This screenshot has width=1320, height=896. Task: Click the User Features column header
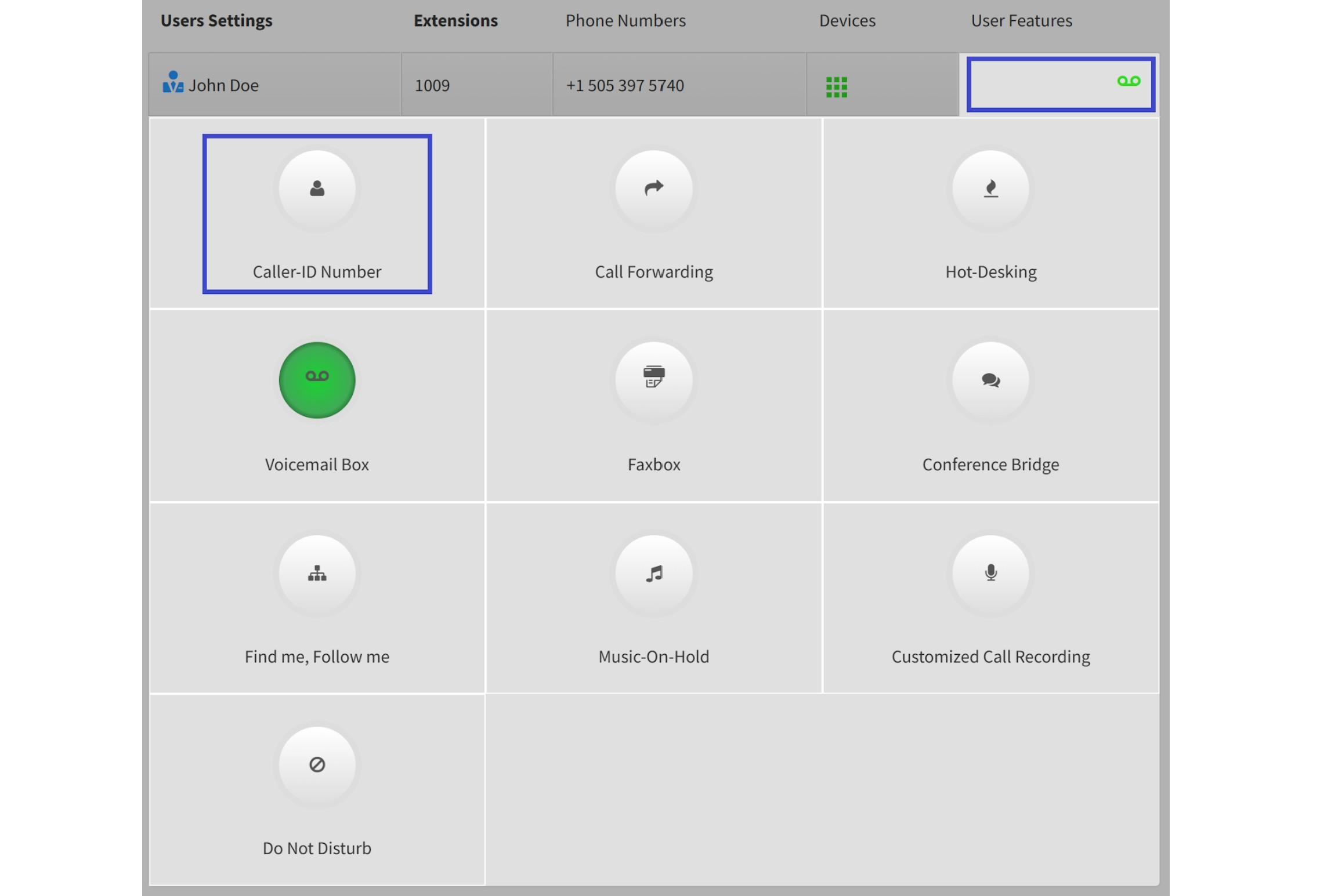click(x=1021, y=21)
